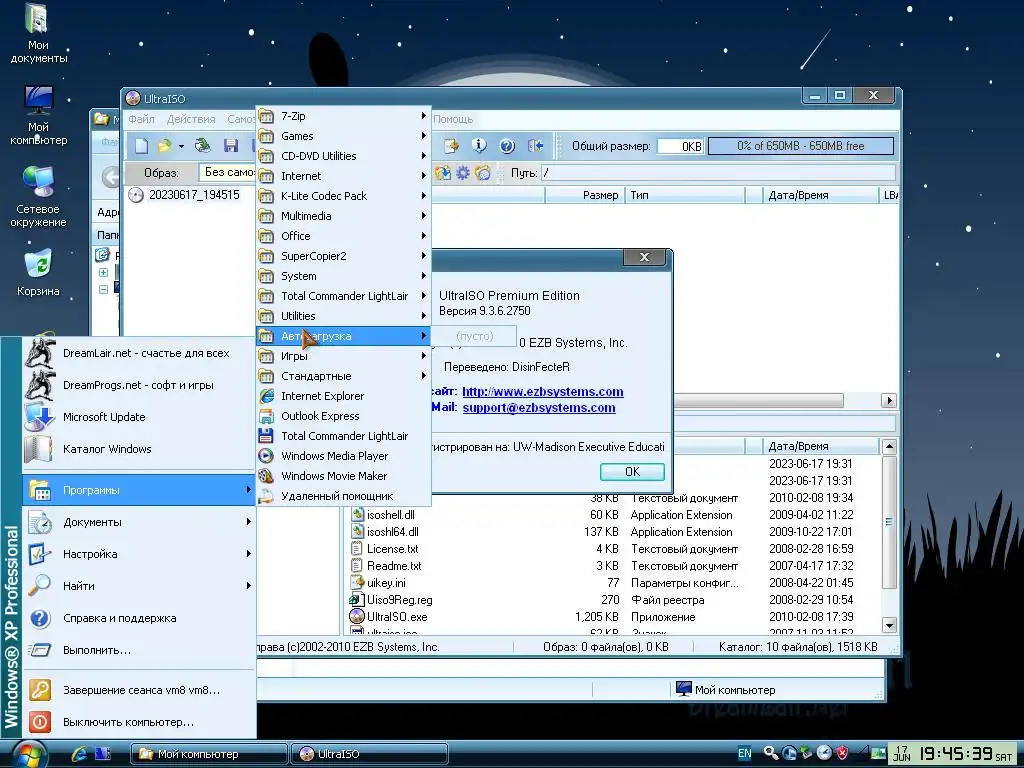Open the dropdown arrow next to Open icon

(x=181, y=146)
